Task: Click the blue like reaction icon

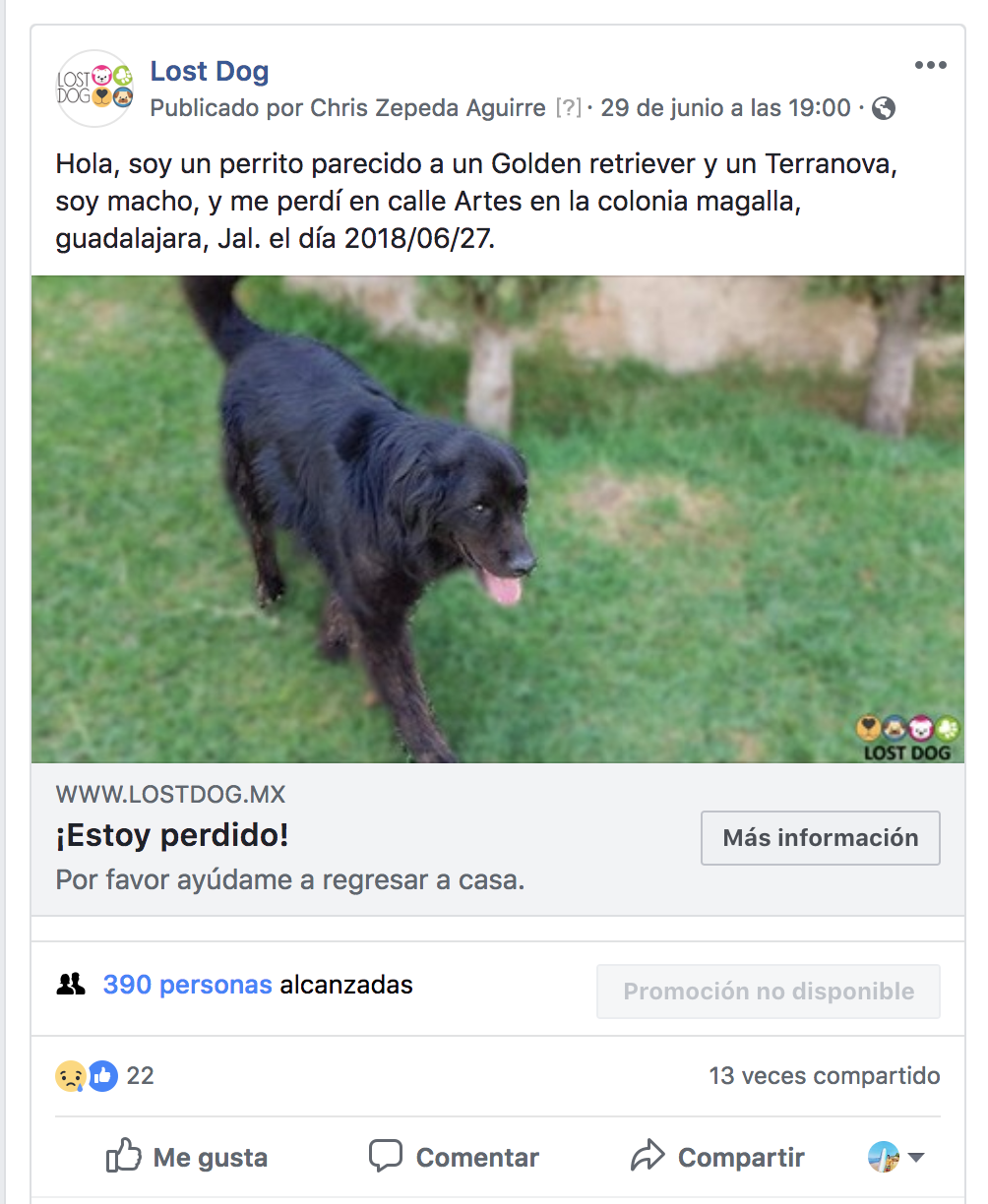Action: [x=102, y=1076]
